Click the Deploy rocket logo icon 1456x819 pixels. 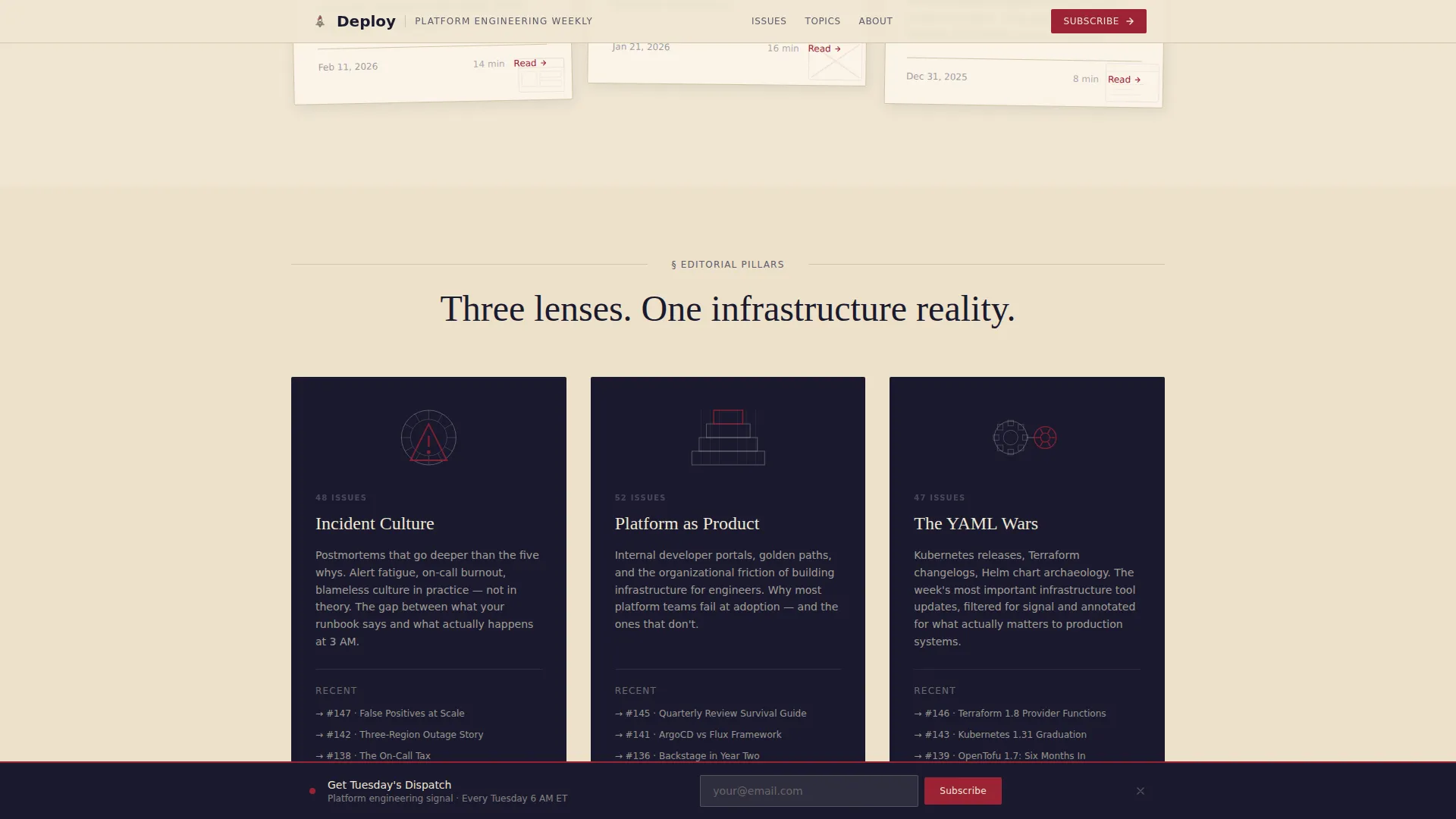click(x=320, y=21)
